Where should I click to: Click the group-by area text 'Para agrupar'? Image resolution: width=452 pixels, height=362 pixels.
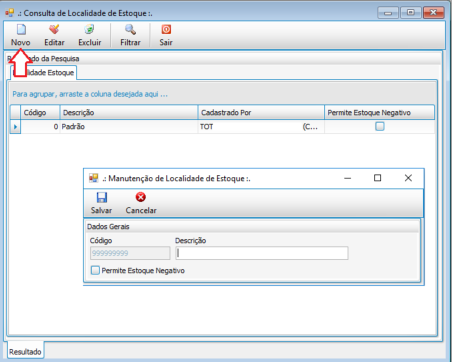[90, 94]
